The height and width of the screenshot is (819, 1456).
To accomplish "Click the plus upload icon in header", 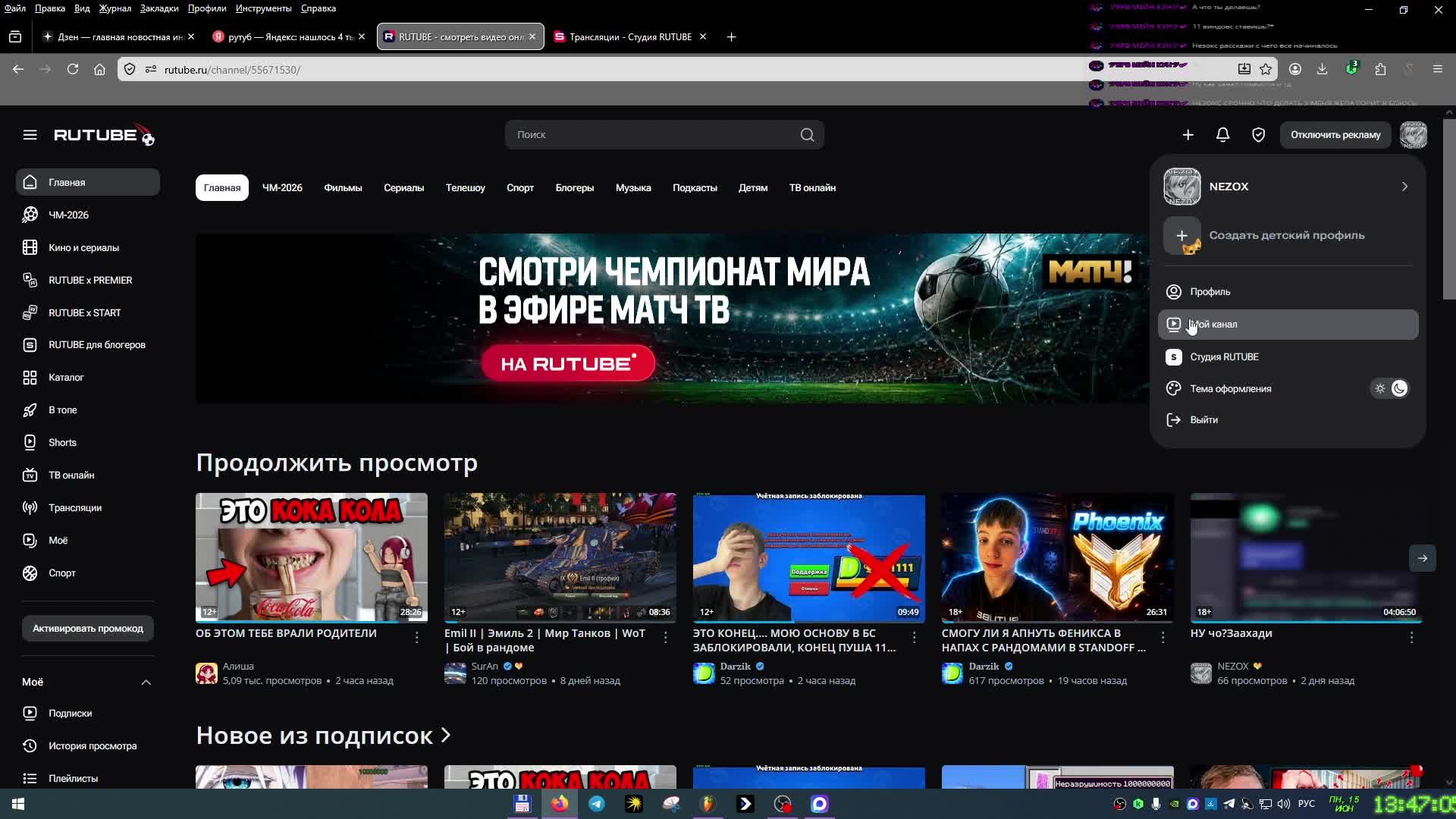I will click(x=1188, y=135).
